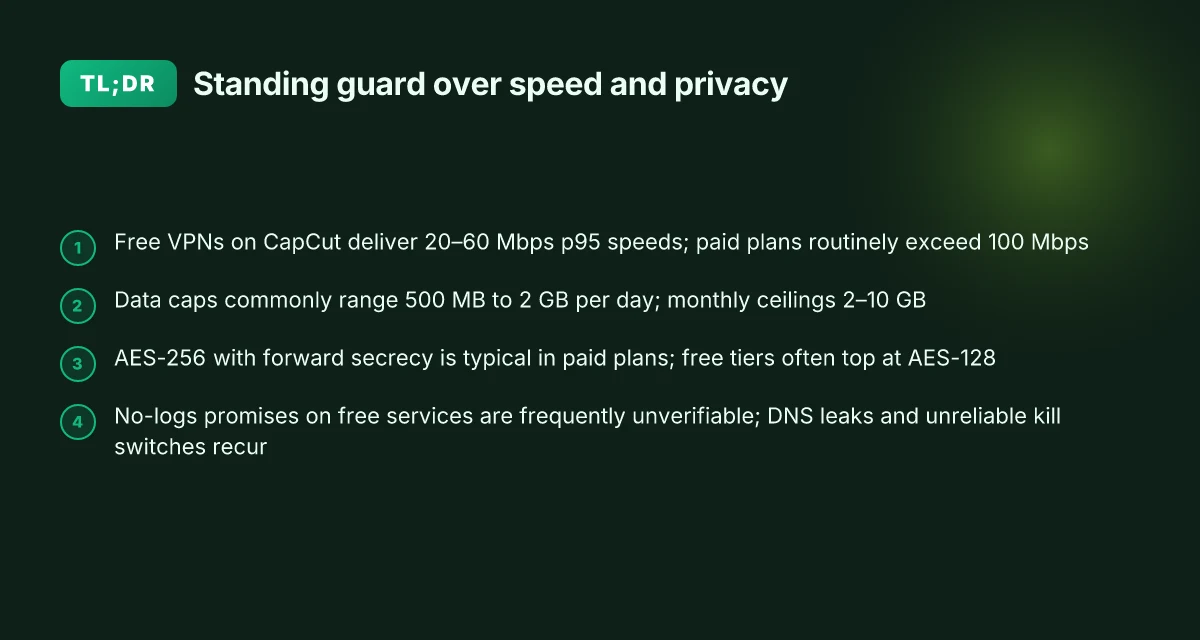Select the numbered circle 3 icon
Viewport: 1200px width, 640px height.
coord(78,364)
